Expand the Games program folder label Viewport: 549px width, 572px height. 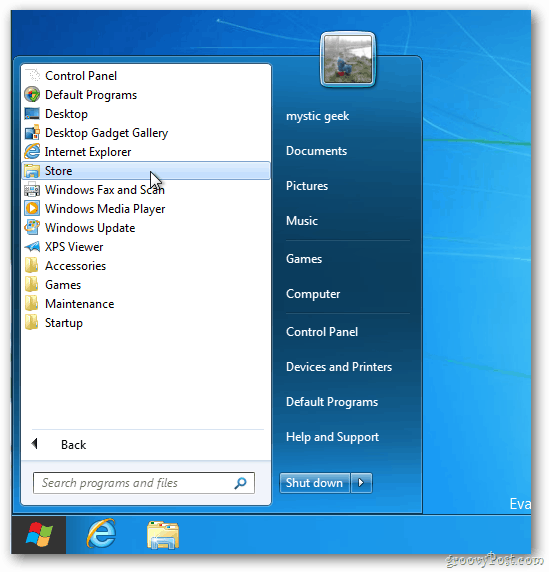coord(63,285)
